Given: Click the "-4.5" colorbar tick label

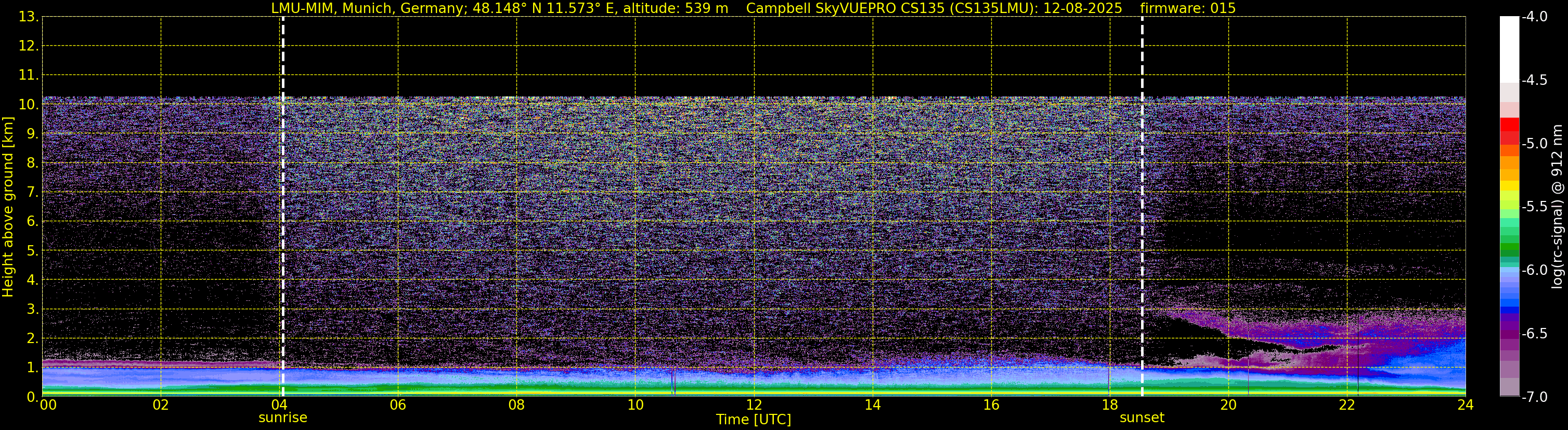Looking at the screenshot, I should (x=1535, y=80).
